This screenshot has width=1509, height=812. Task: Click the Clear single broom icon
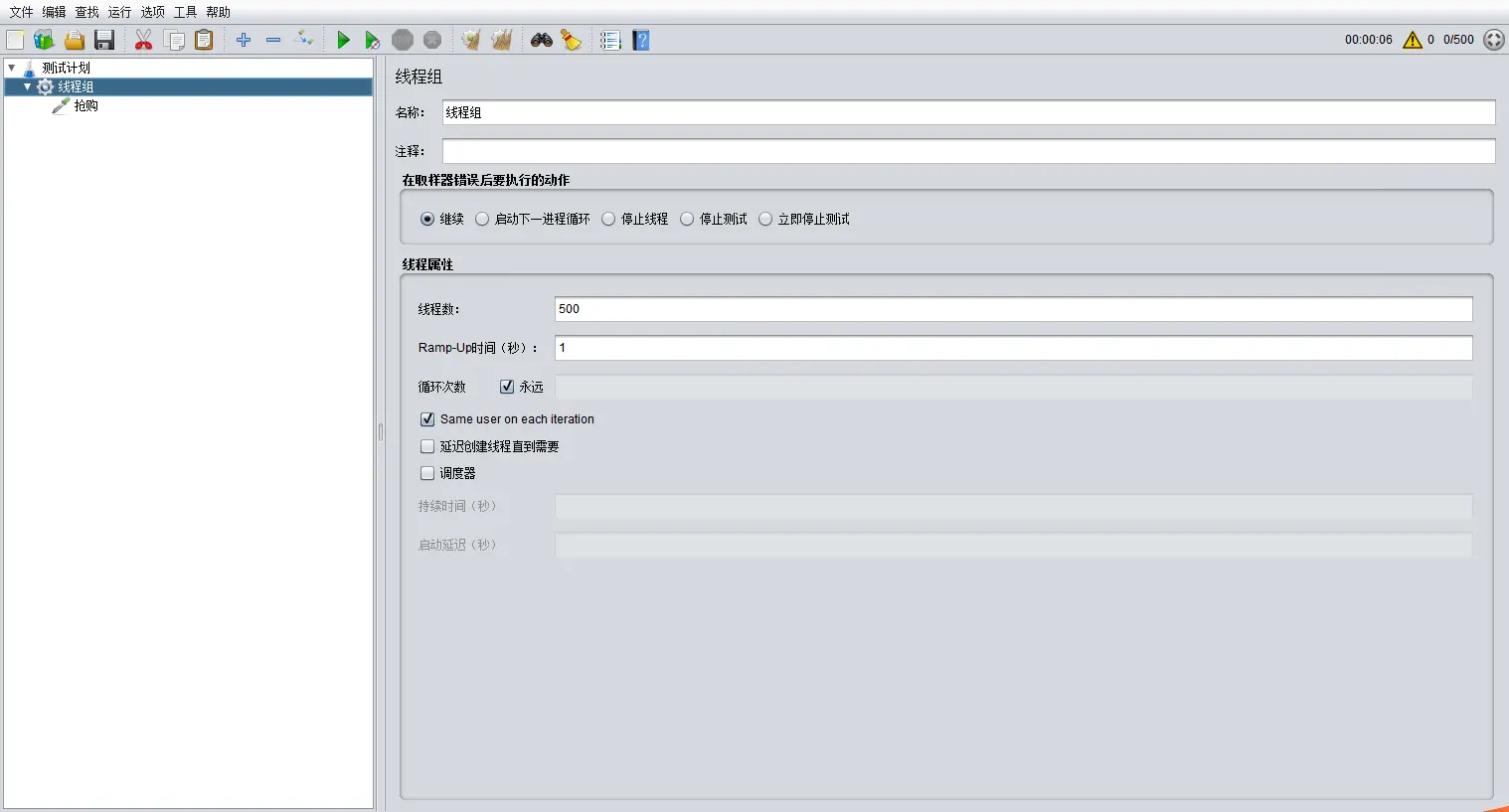click(x=471, y=40)
